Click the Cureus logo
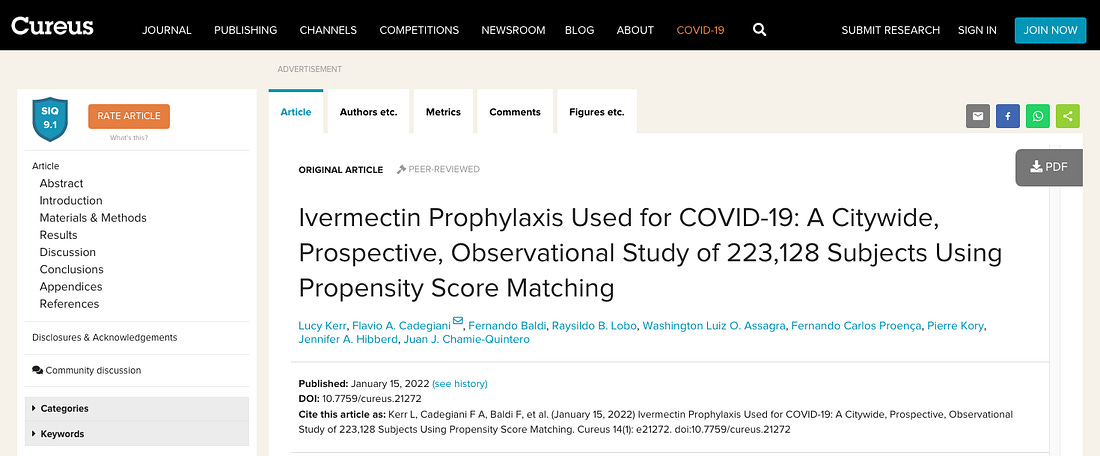The width and height of the screenshot is (1100, 456). (x=53, y=27)
